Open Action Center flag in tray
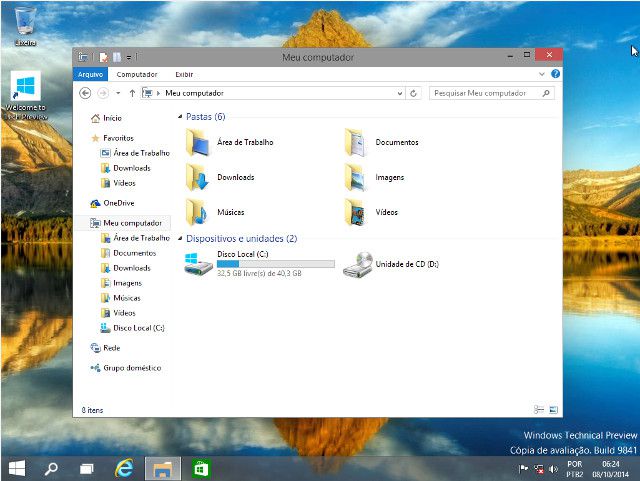This screenshot has height=481, width=640. [x=523, y=469]
